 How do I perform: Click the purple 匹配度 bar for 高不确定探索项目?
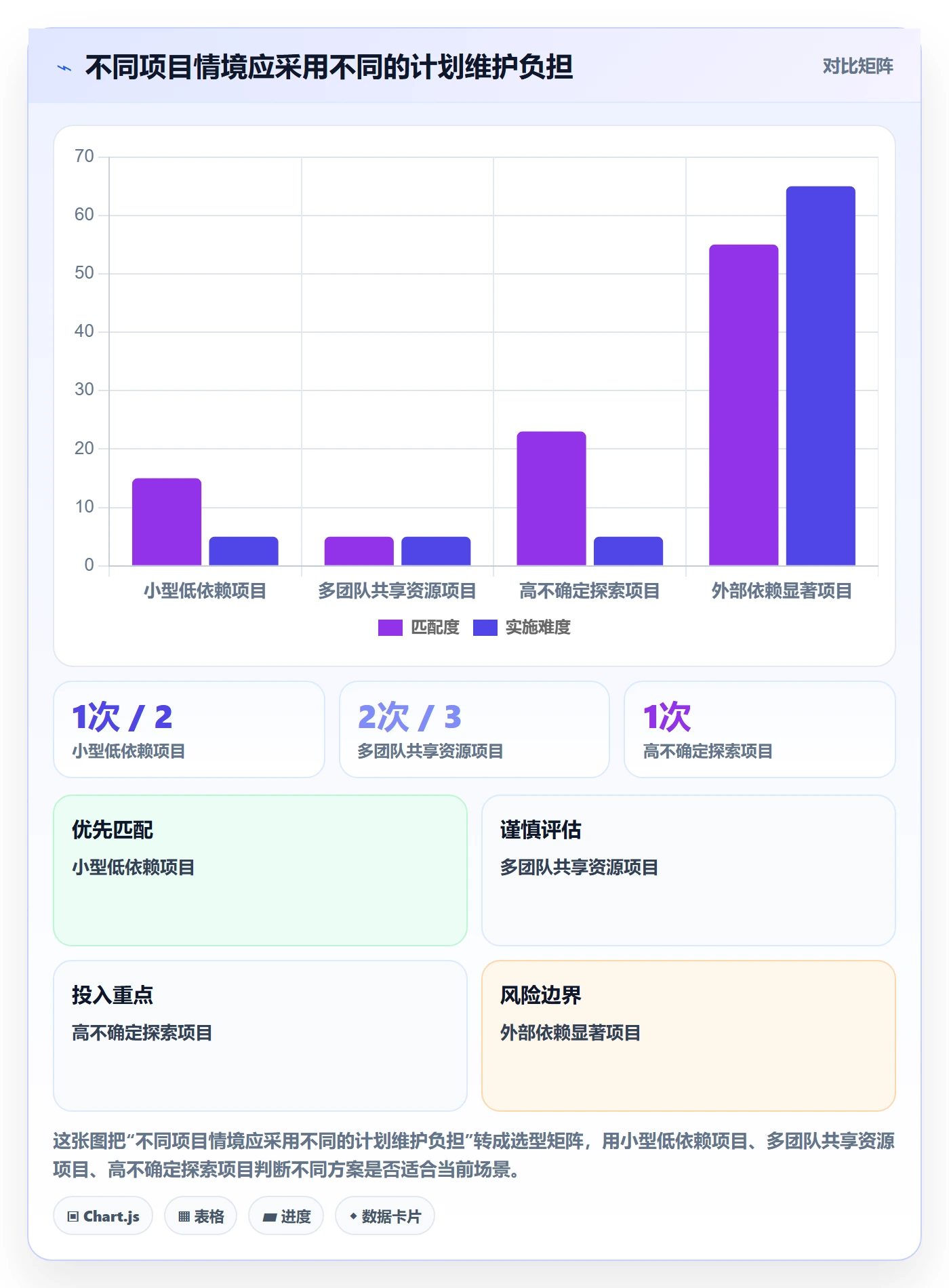pos(551,498)
